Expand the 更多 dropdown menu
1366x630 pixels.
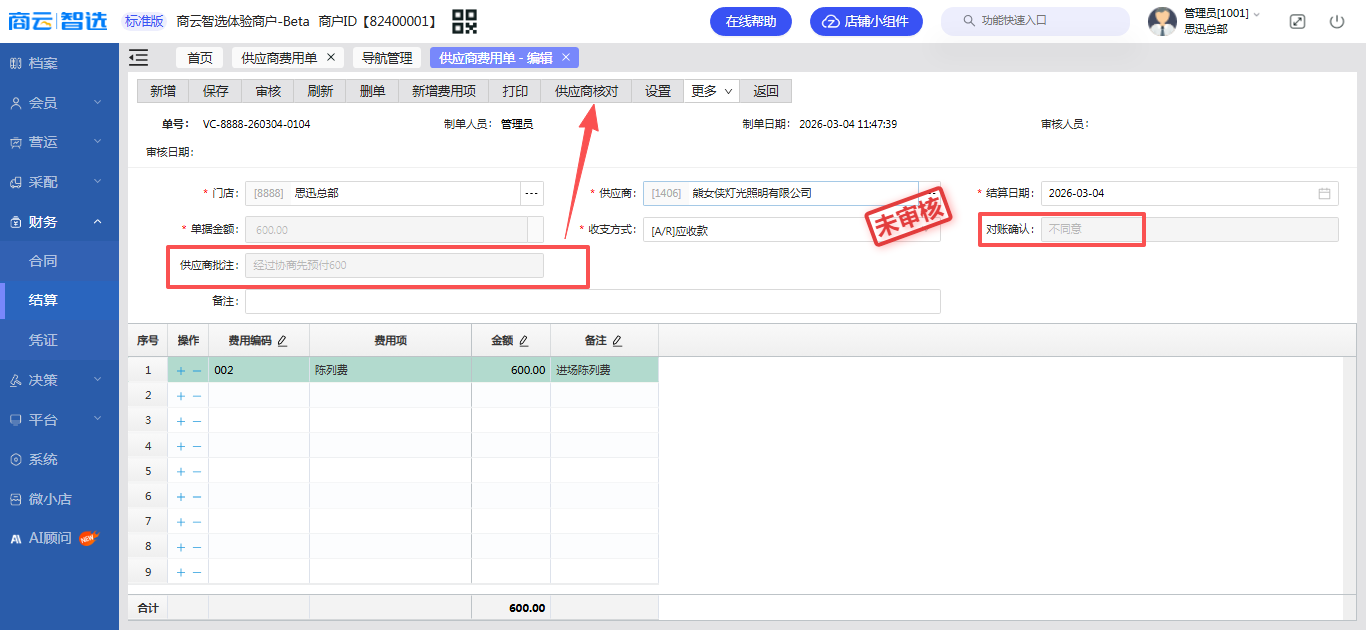click(711, 91)
